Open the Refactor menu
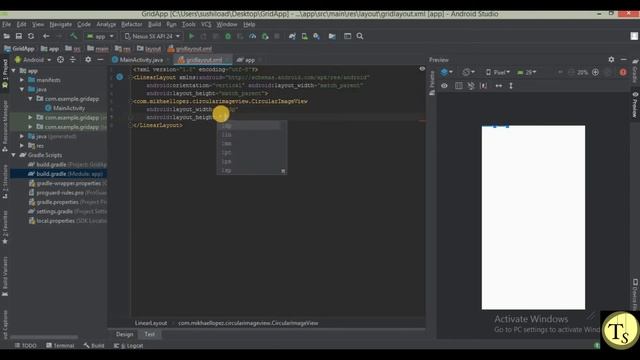This screenshot has width=640, height=360. 131,24
